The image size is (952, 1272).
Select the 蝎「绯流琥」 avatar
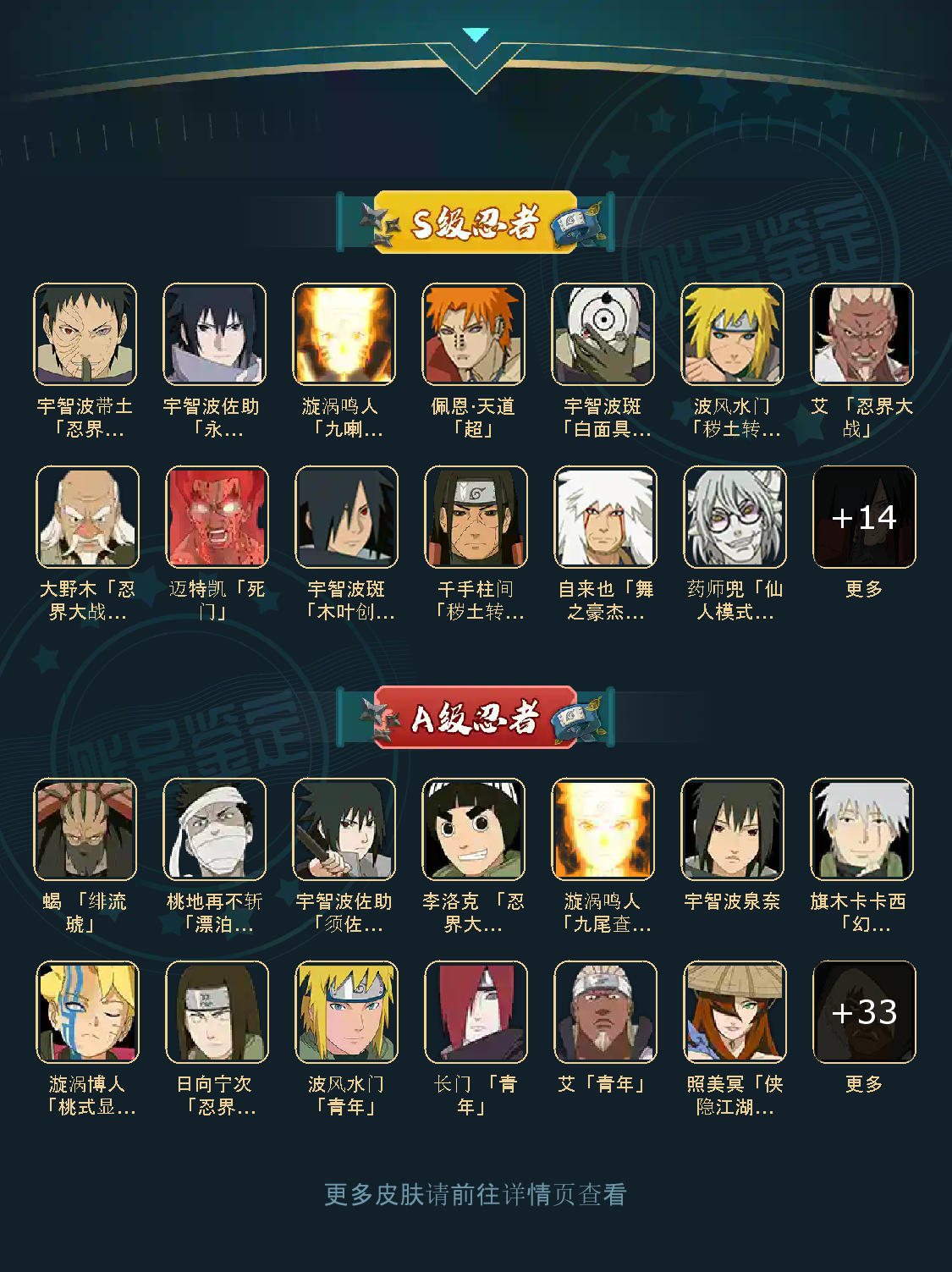[85, 829]
